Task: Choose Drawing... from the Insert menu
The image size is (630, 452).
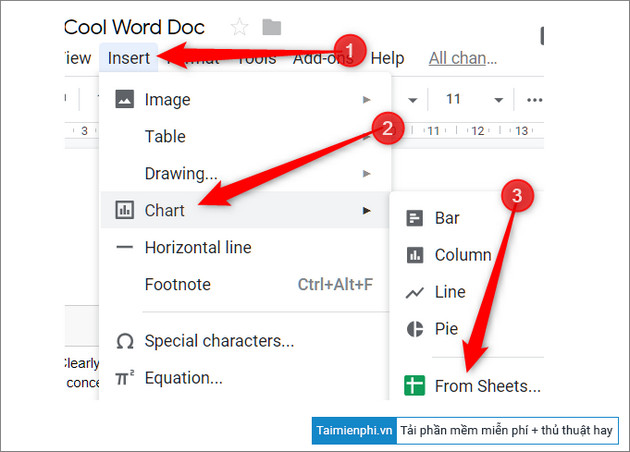Action: click(x=245, y=174)
